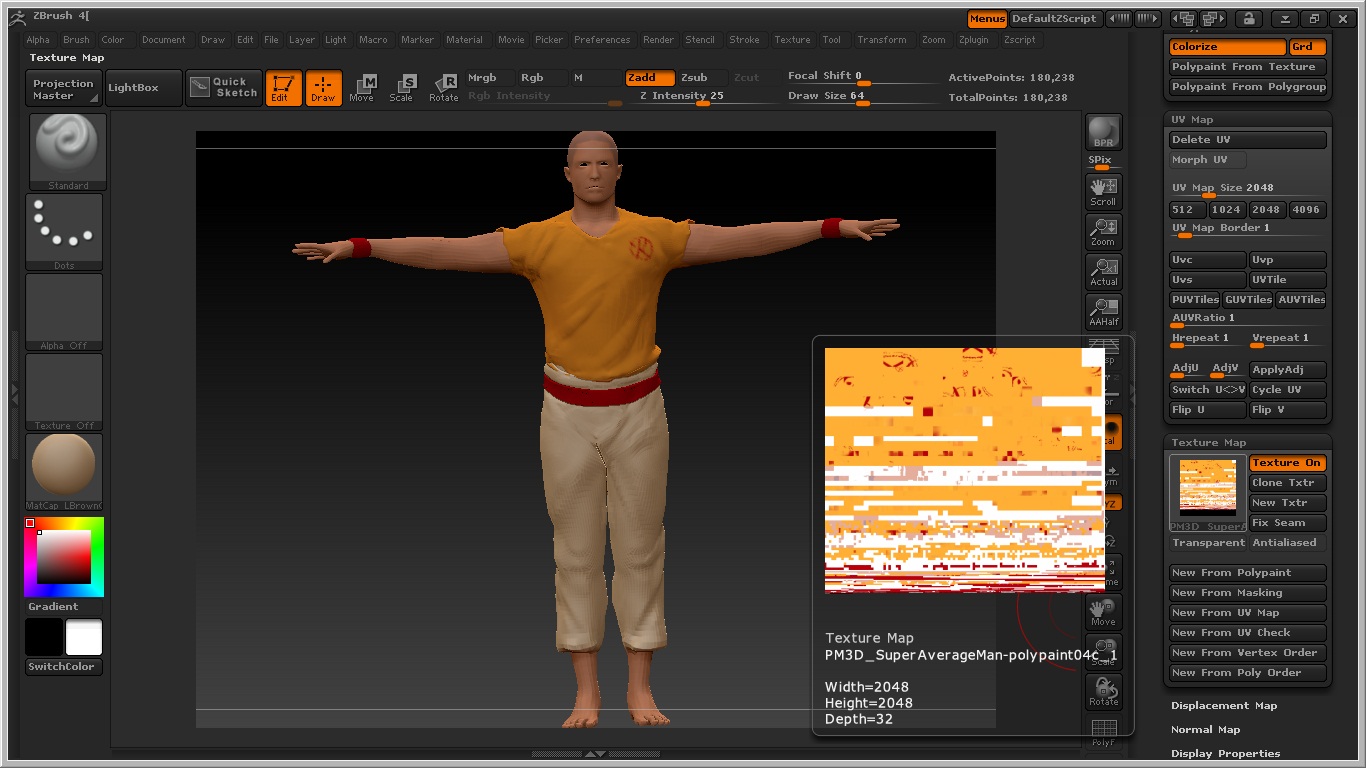Click Polypaint From Texture
1366x768 pixels.
[1248, 67]
